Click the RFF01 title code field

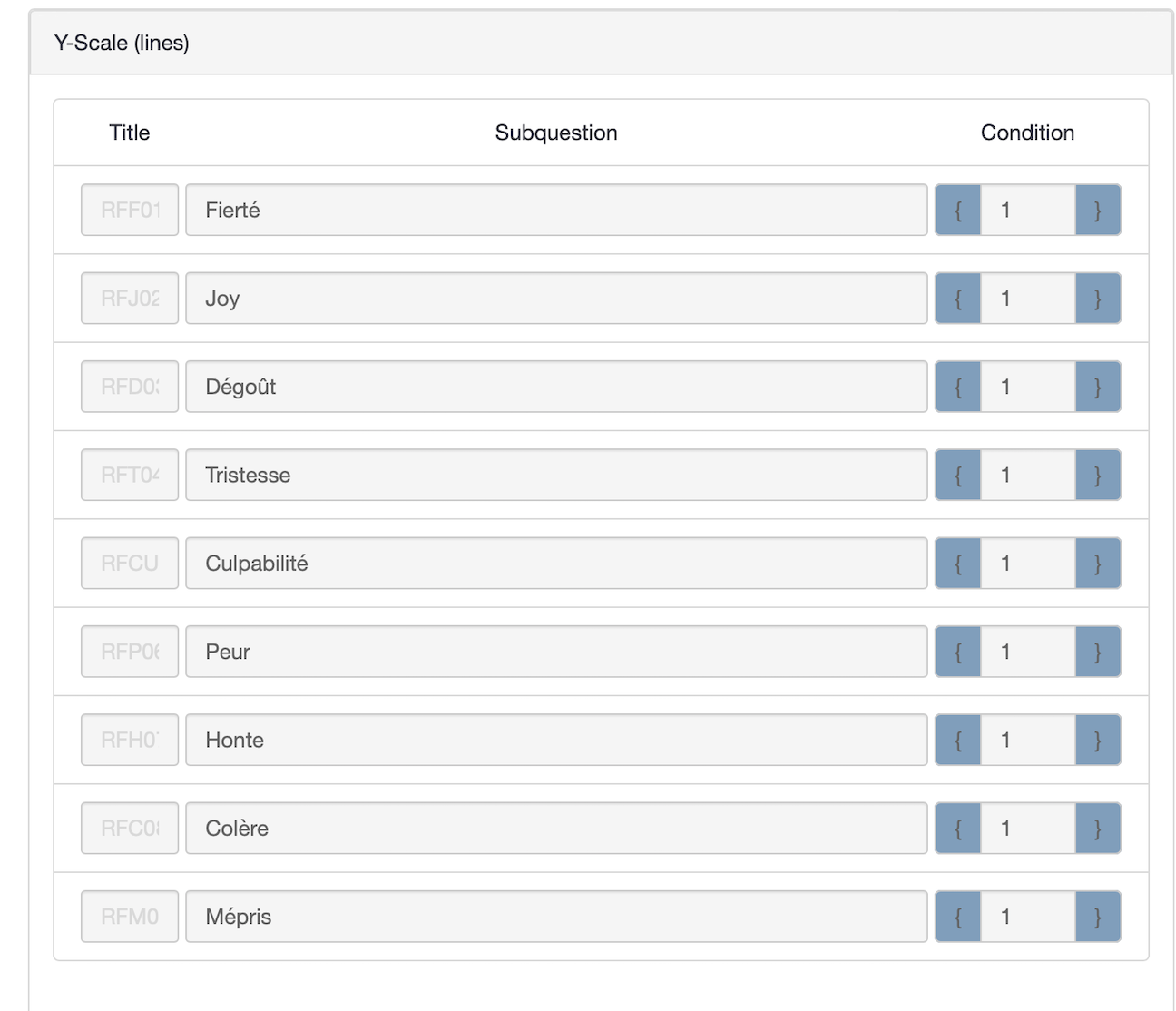130,210
